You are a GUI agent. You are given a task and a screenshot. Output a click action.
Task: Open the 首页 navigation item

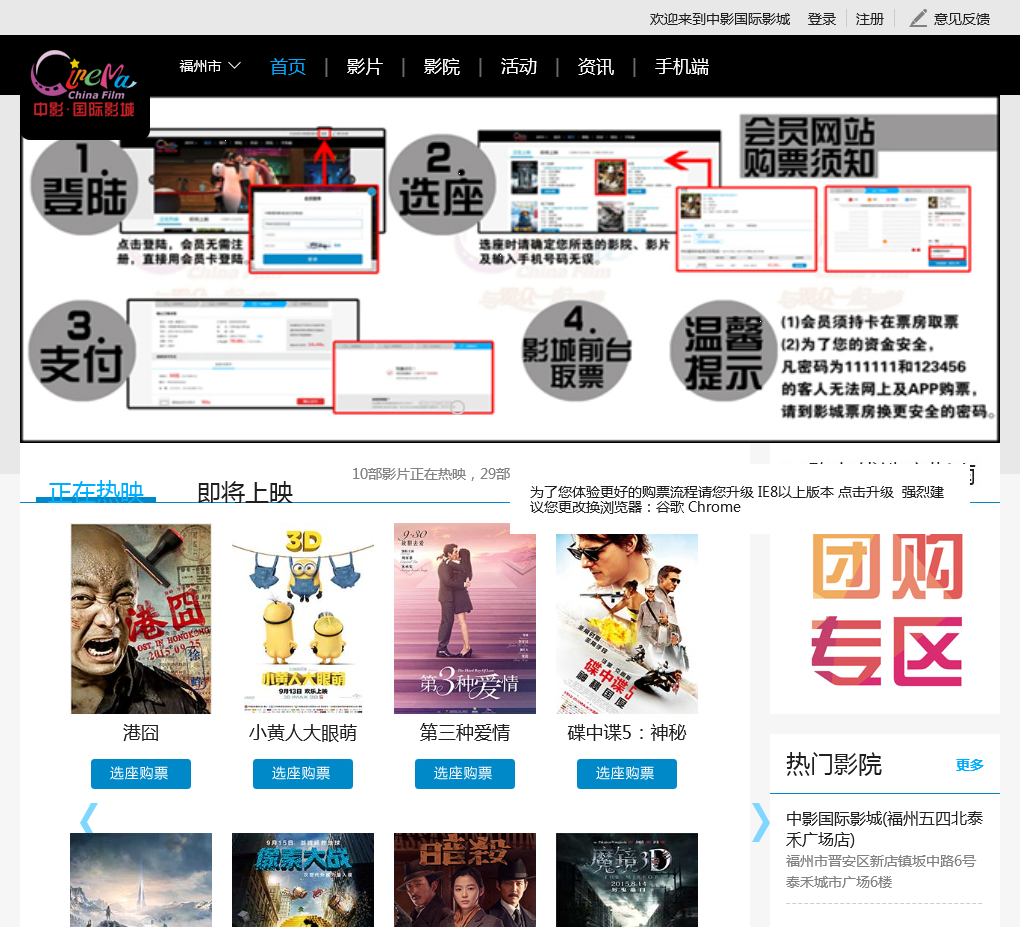pos(288,66)
